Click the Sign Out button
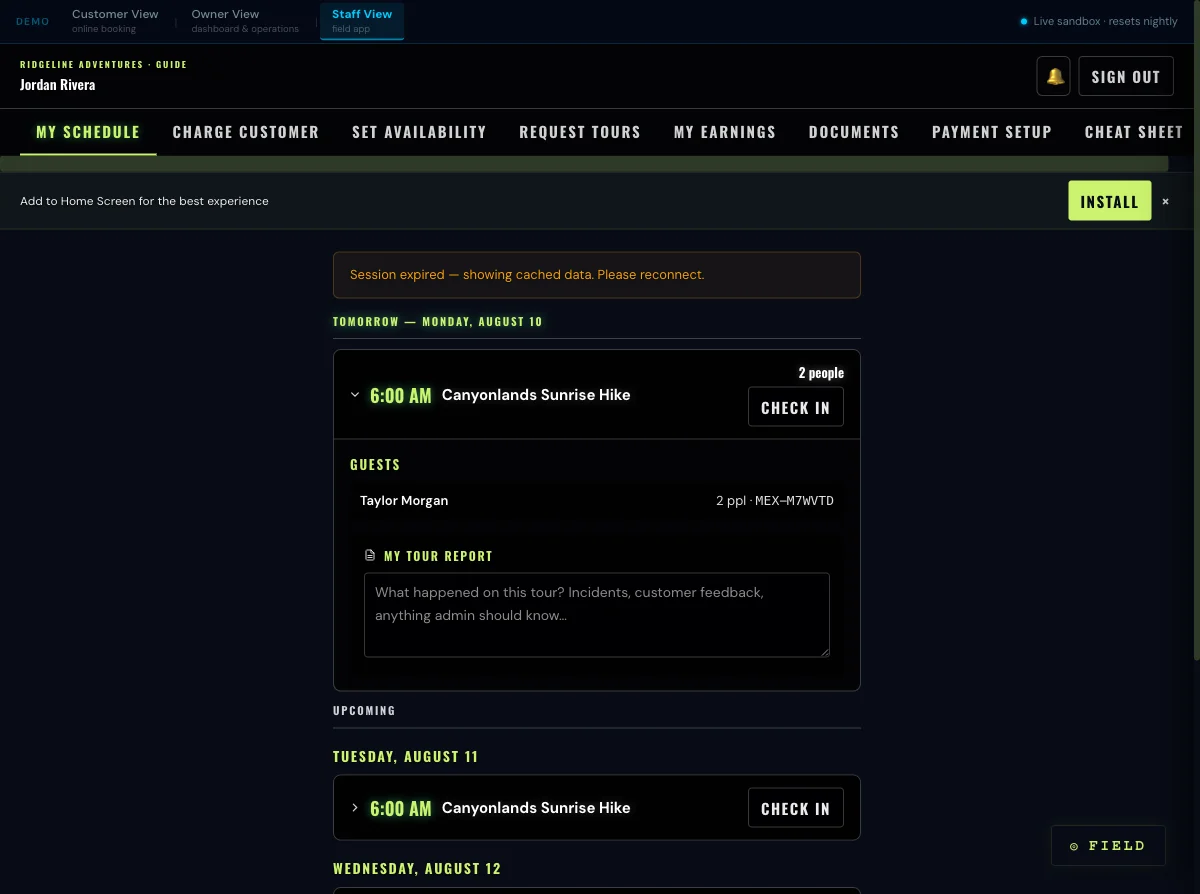 tap(1126, 76)
